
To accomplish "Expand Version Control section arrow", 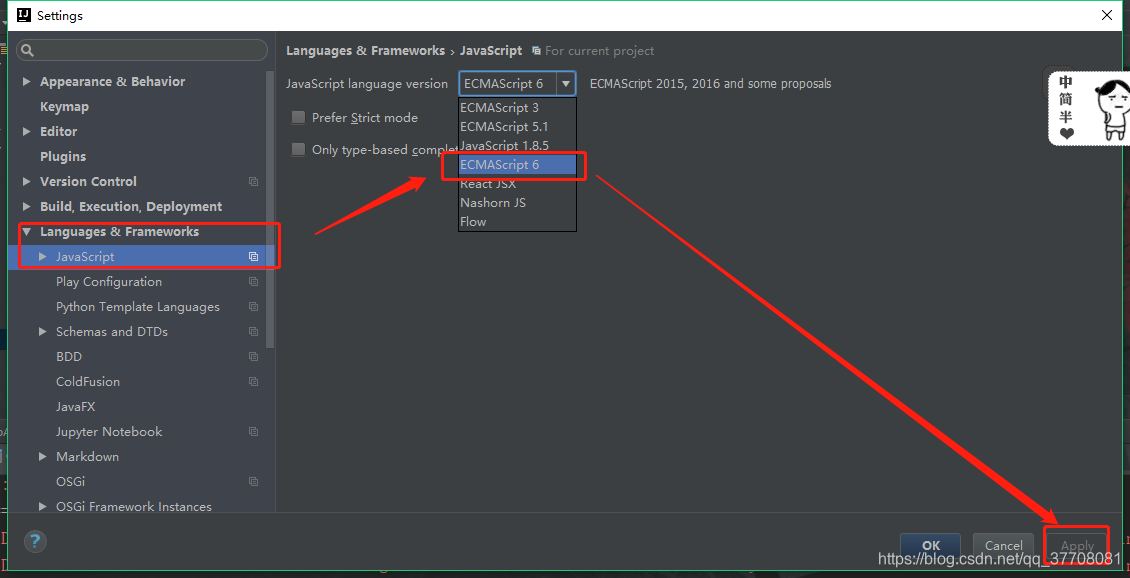I will pos(27,182).
